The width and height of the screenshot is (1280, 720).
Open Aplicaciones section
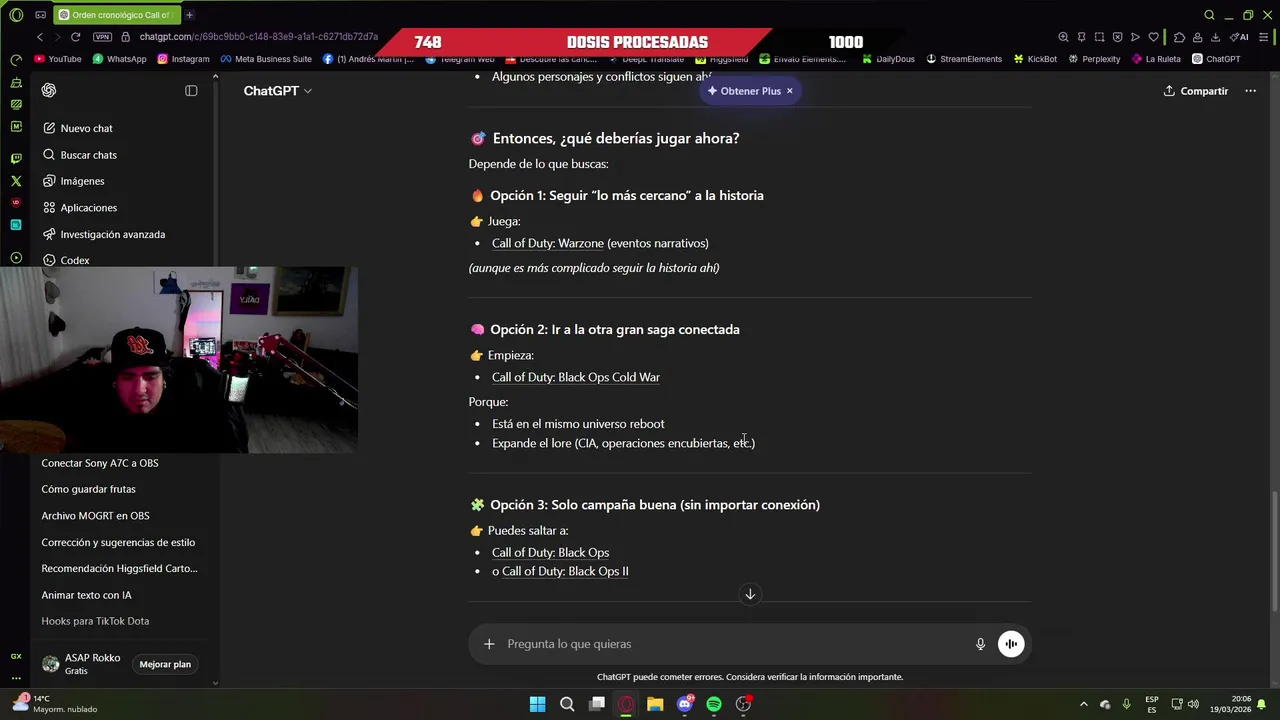coord(80,208)
